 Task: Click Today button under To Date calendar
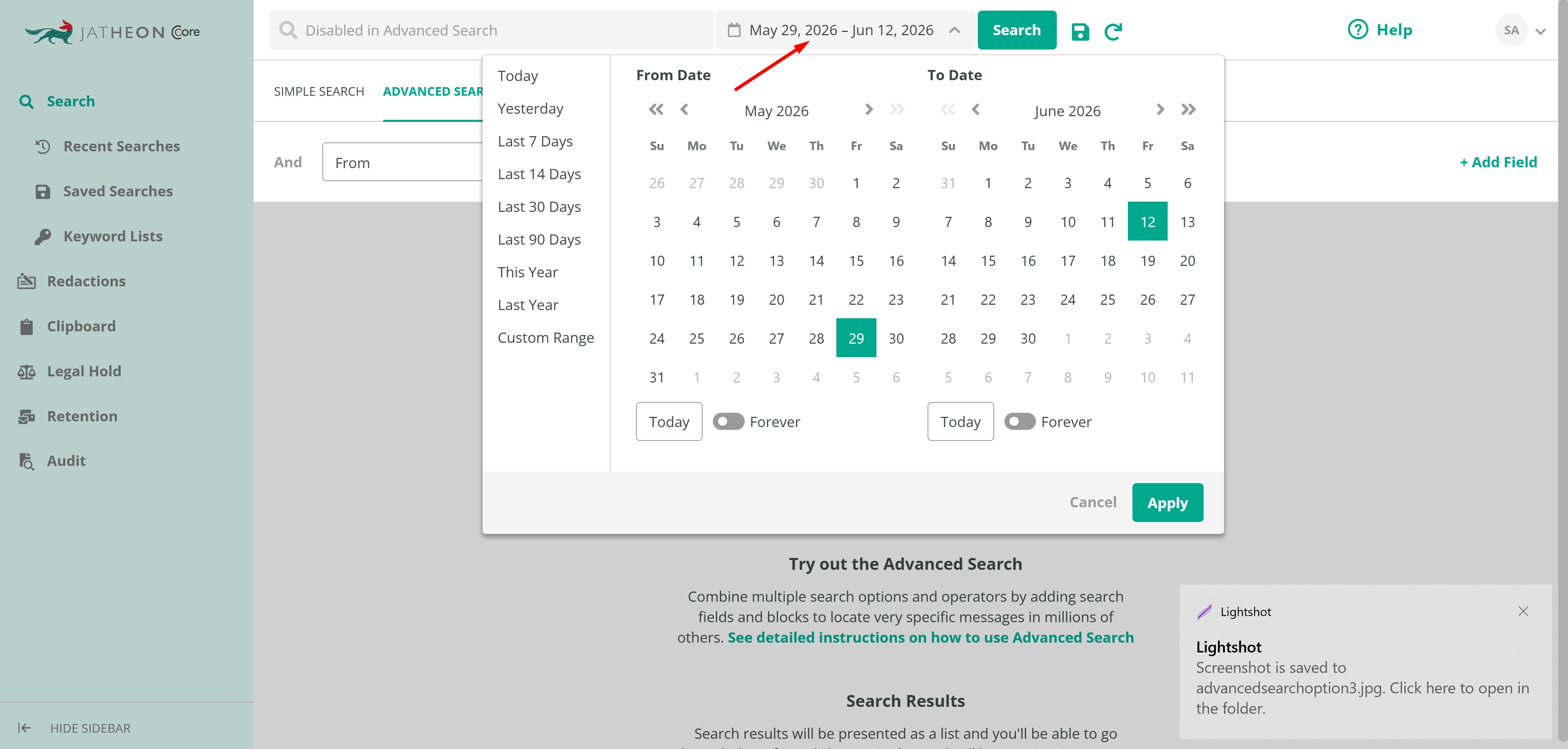pyautogui.click(x=961, y=421)
